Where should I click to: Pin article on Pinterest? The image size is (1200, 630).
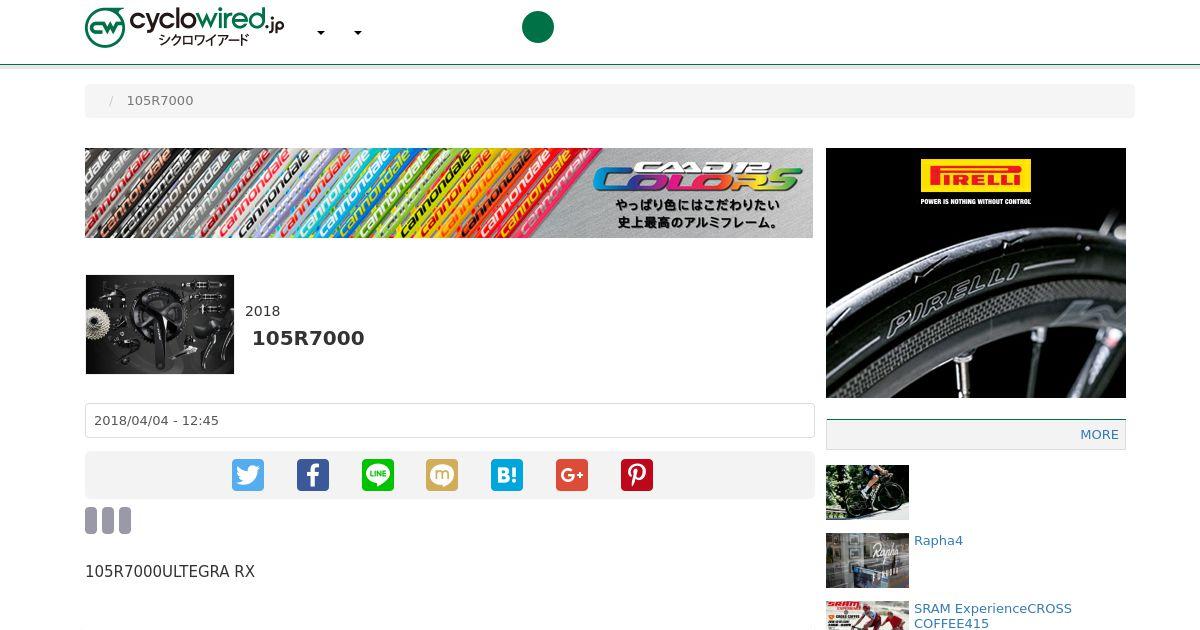coord(637,475)
